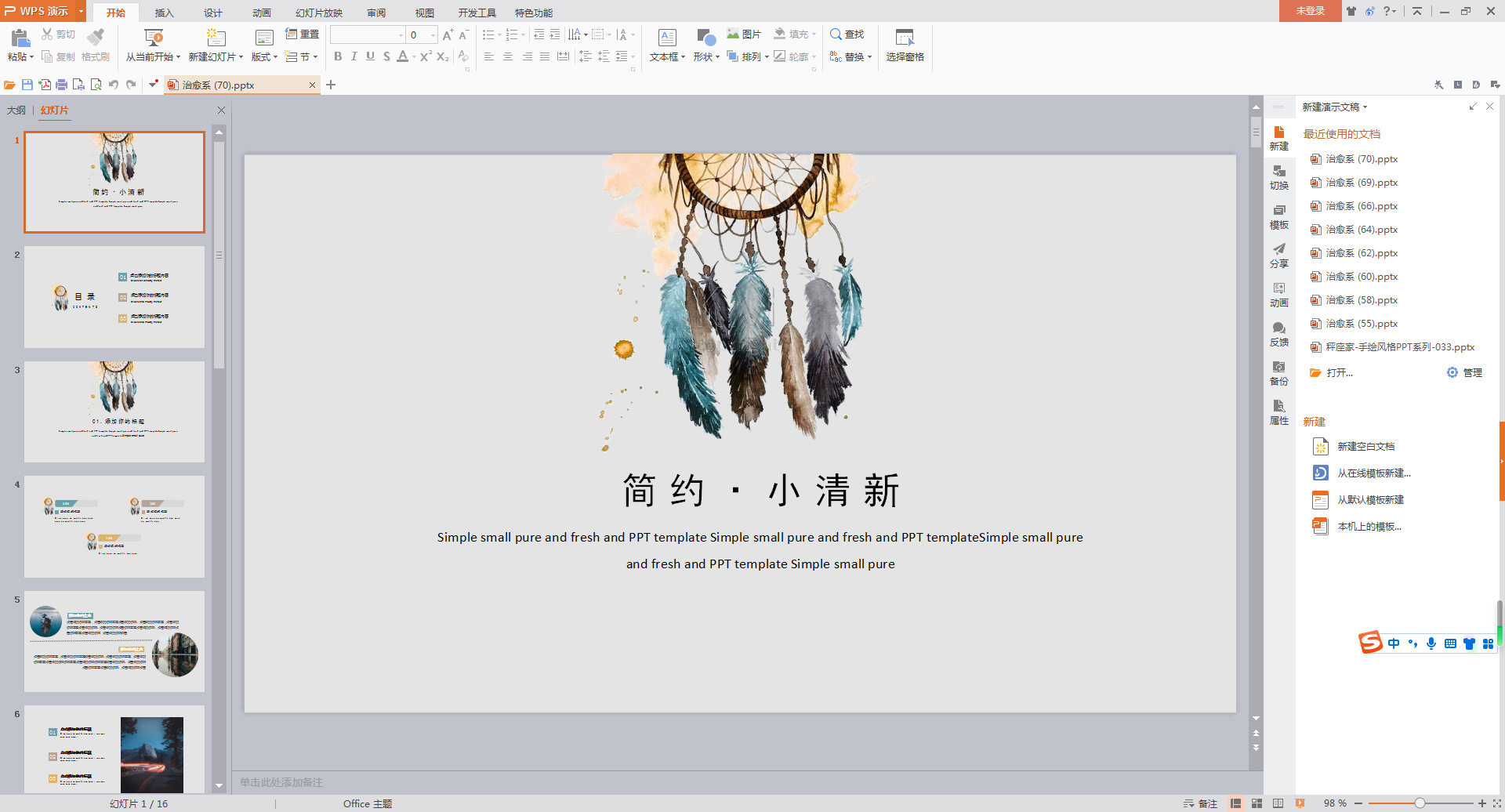The image size is (1505, 812).
Task: Insert a Text Box (文本框) icon
Action: click(667, 37)
